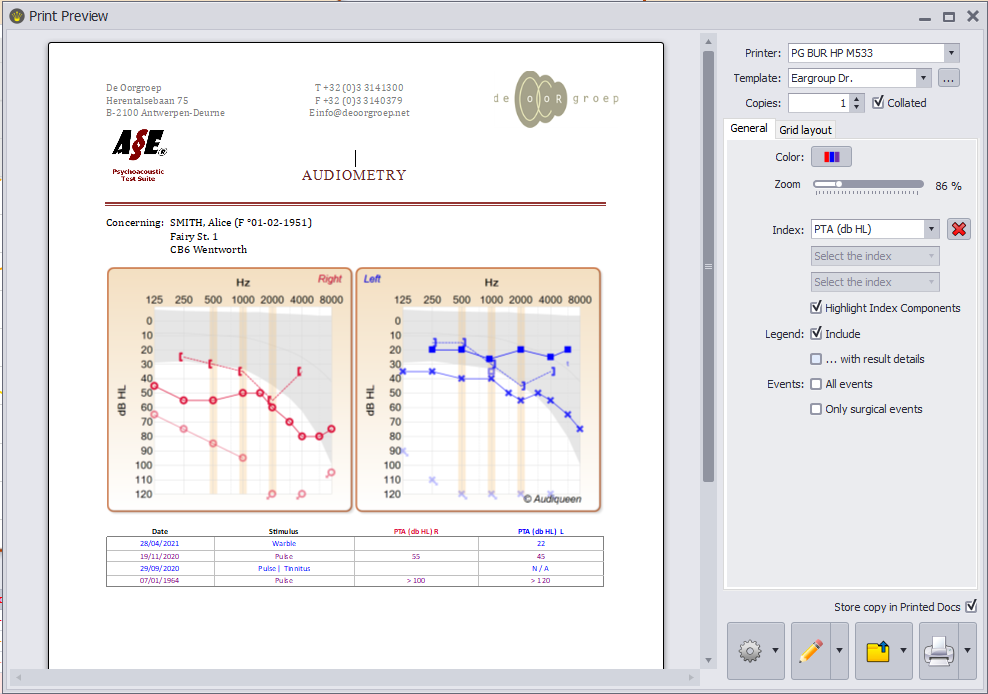
Task: Remove the PTA index with red X
Action: click(958, 229)
